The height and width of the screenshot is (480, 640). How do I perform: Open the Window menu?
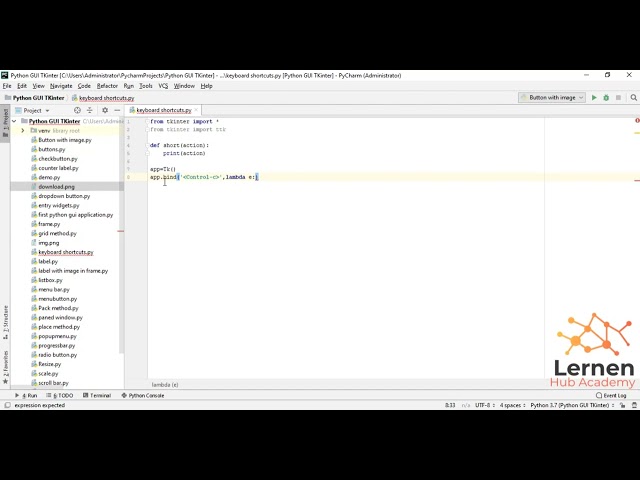click(x=184, y=86)
